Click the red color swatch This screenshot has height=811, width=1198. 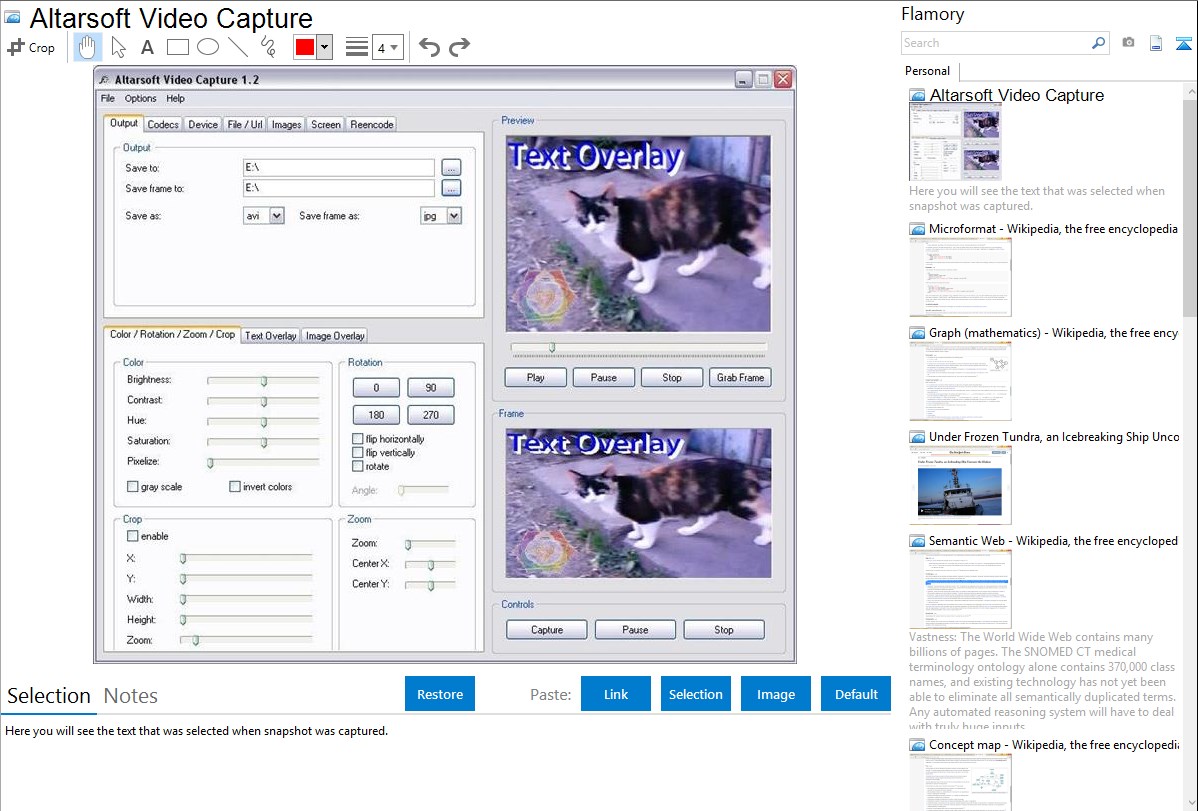click(x=305, y=47)
